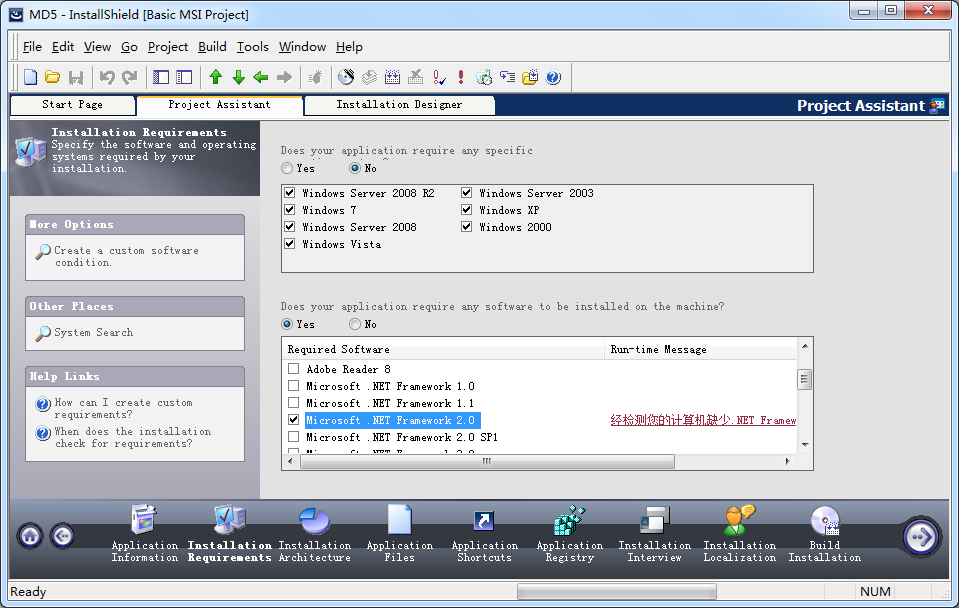Click the round Back arrow icon
The height and width of the screenshot is (608, 959).
coord(62,536)
